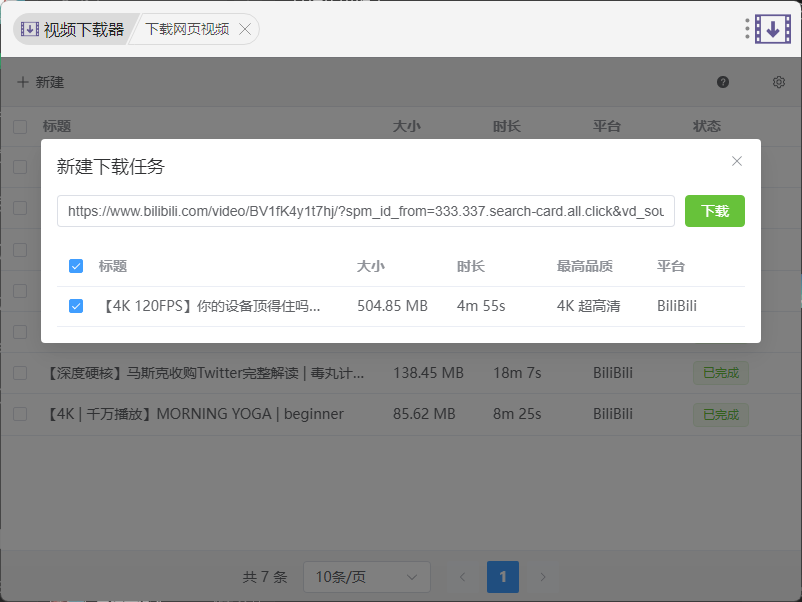Screen dimensions: 802x602
Task: Go to the previous page arrow
Action: tap(462, 577)
